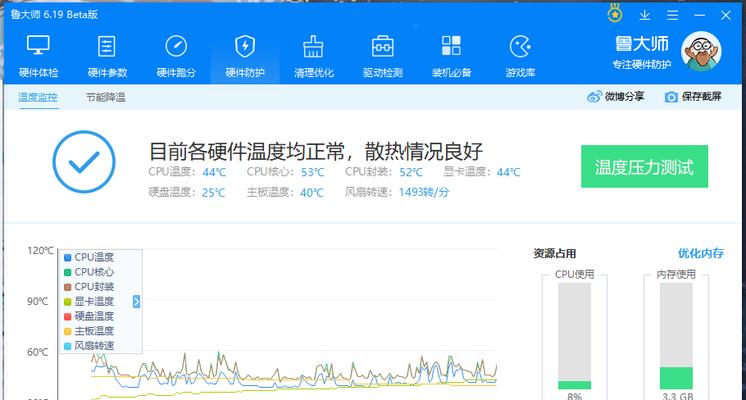Toggle CPU封装 series in chart legend
The height and width of the screenshot is (400, 746).
(89, 287)
